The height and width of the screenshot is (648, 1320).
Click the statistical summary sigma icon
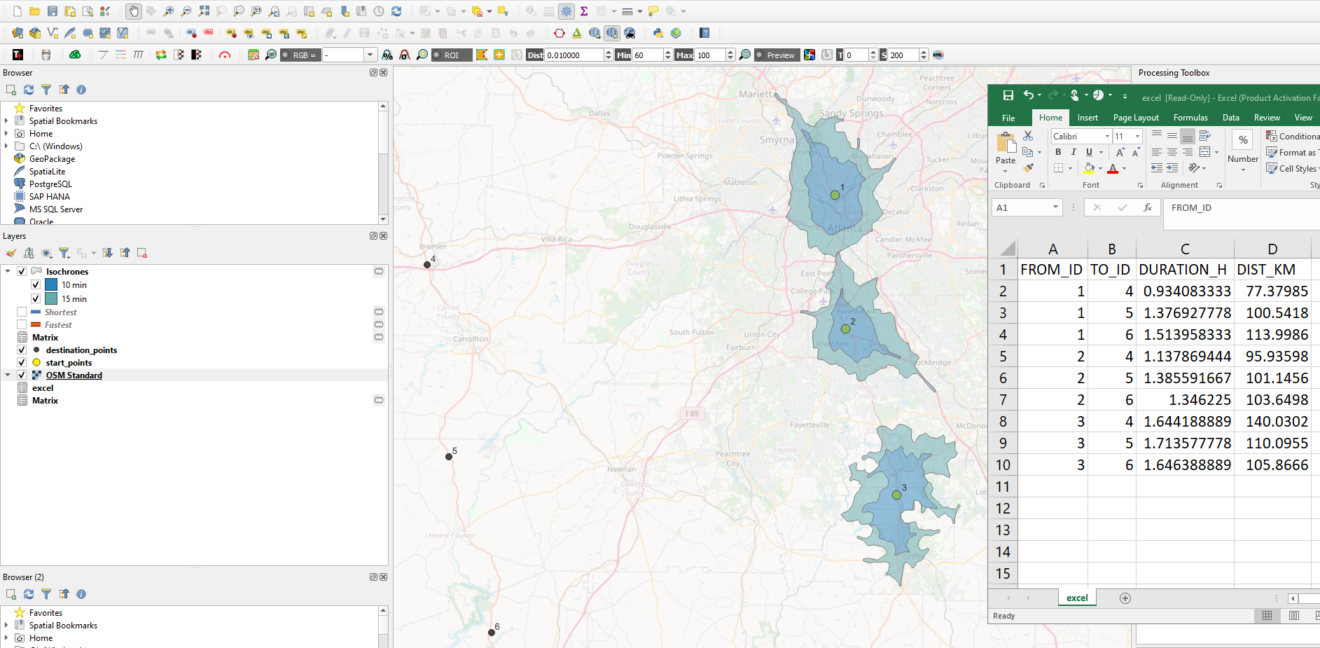(584, 11)
